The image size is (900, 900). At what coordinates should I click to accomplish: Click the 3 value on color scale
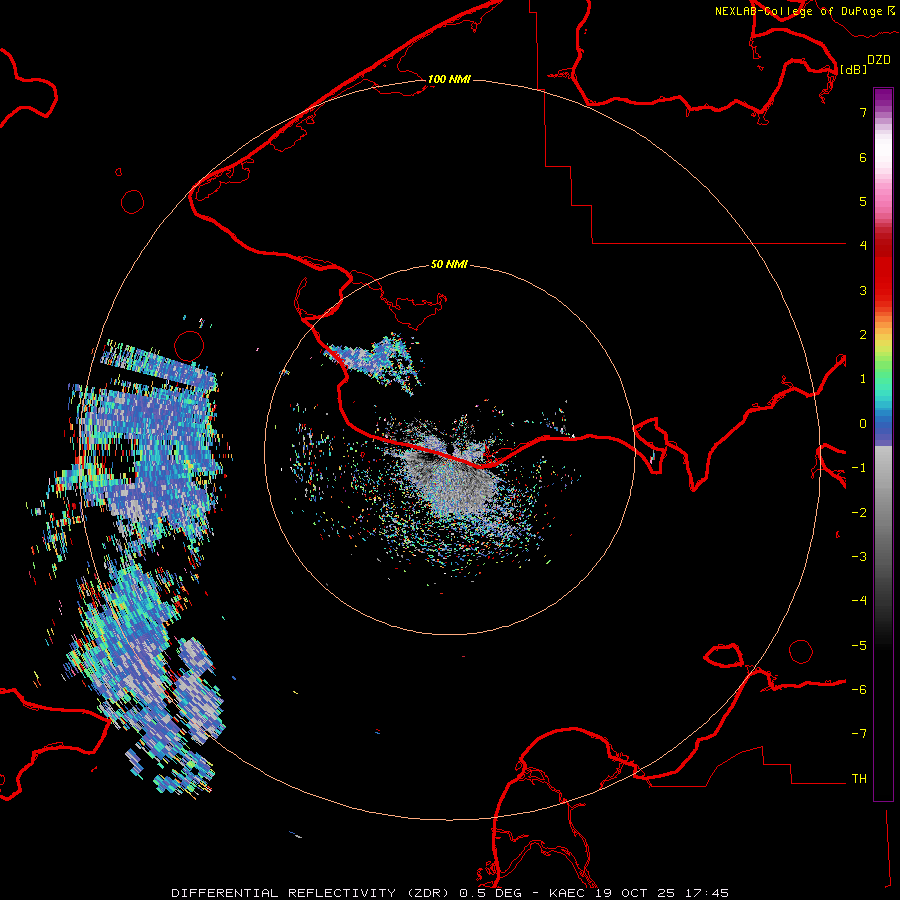[x=863, y=290]
